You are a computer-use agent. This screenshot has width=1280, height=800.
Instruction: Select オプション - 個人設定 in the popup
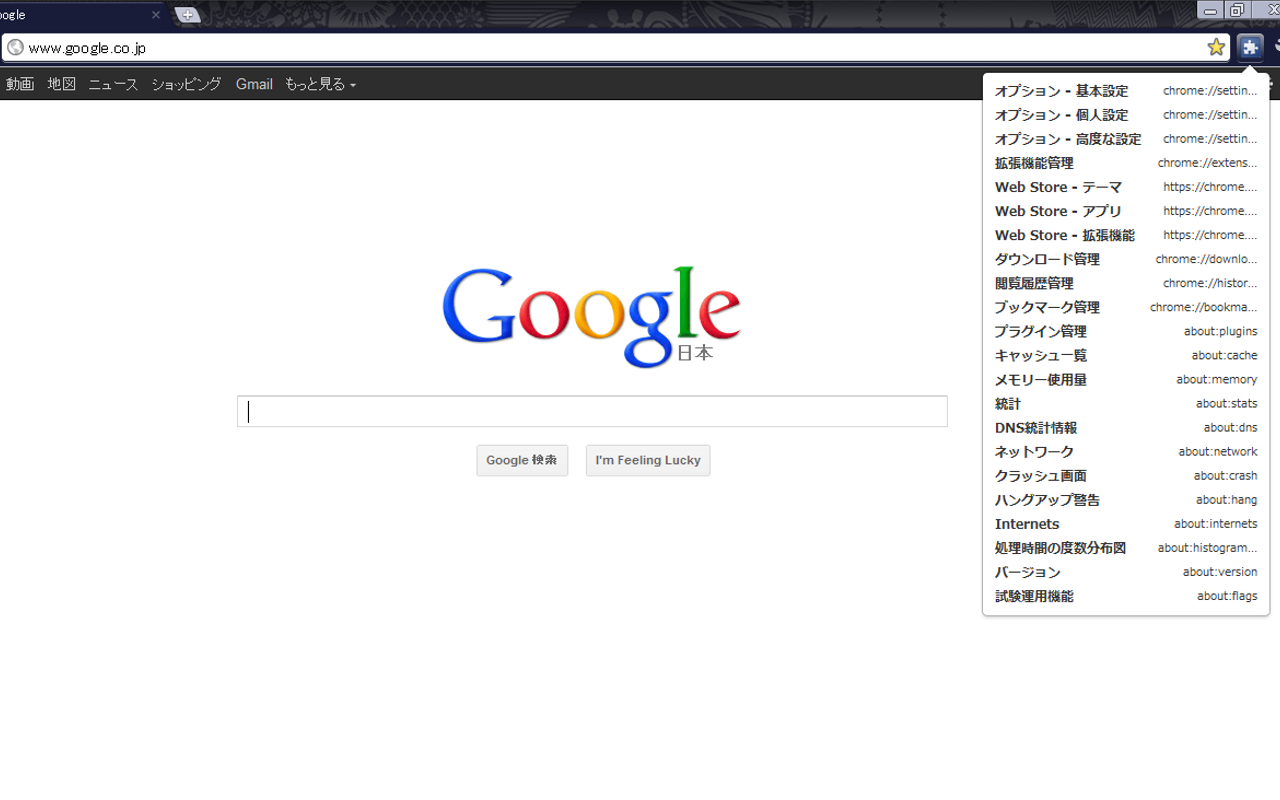click(x=1126, y=115)
